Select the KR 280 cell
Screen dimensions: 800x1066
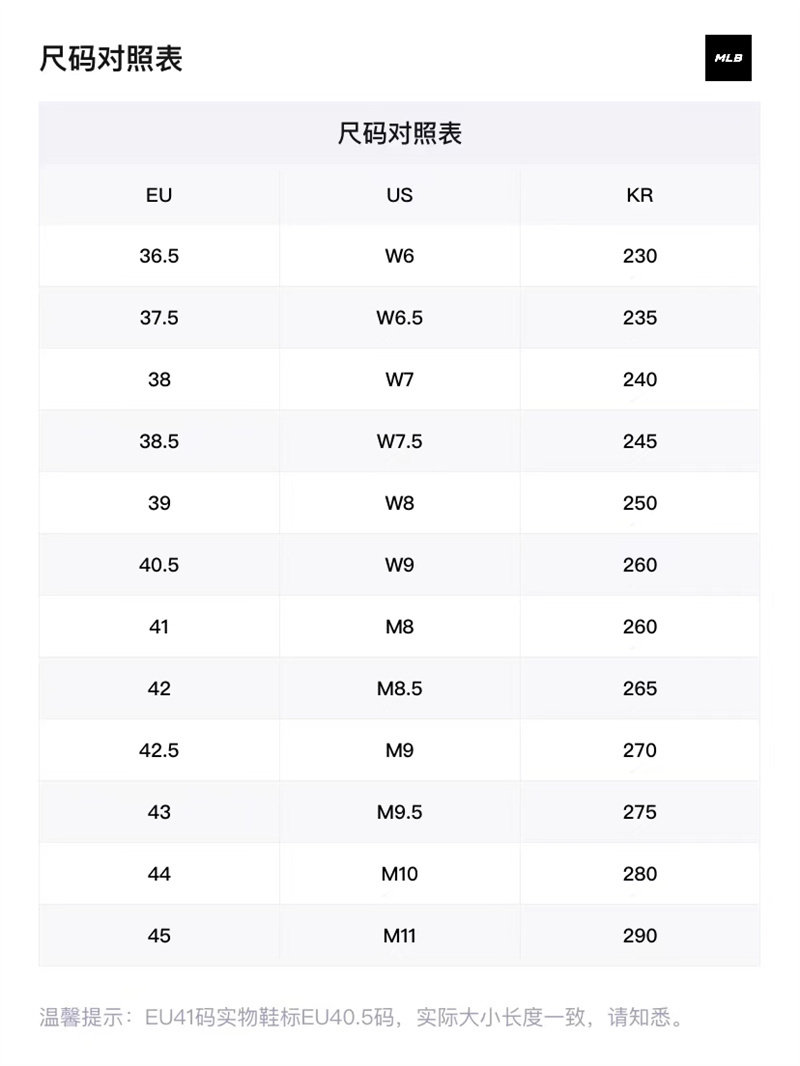[x=640, y=874]
